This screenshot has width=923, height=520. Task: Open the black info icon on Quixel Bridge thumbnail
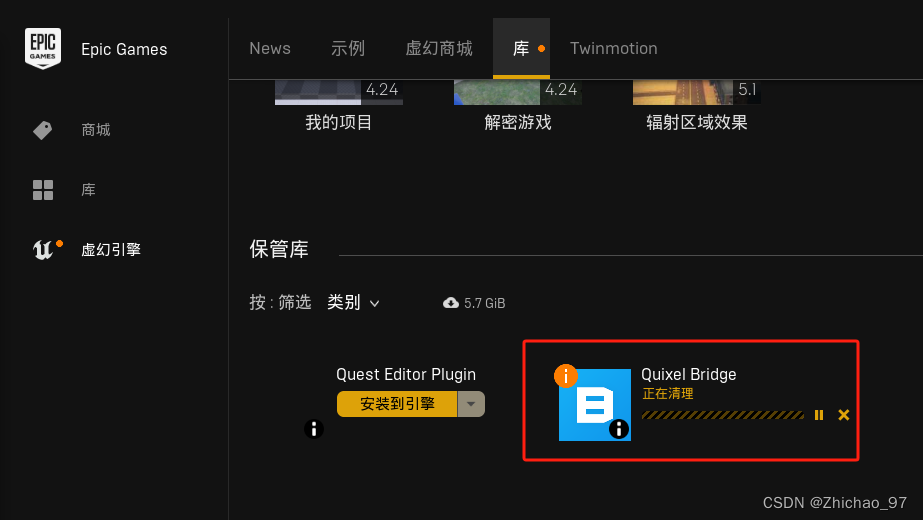619,429
